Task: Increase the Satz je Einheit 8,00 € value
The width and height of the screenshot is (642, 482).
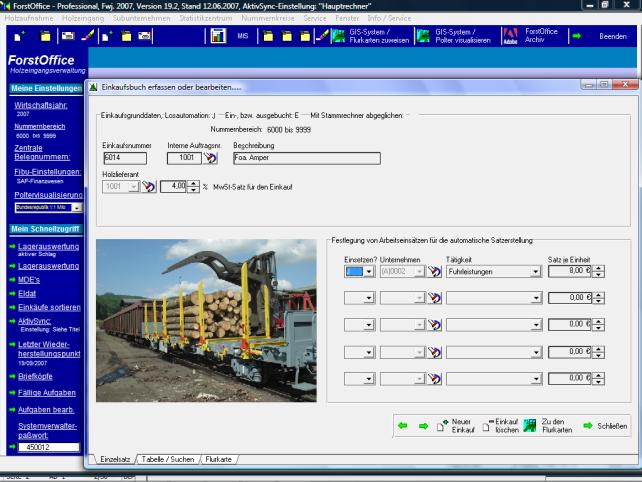Action: click(x=599, y=268)
